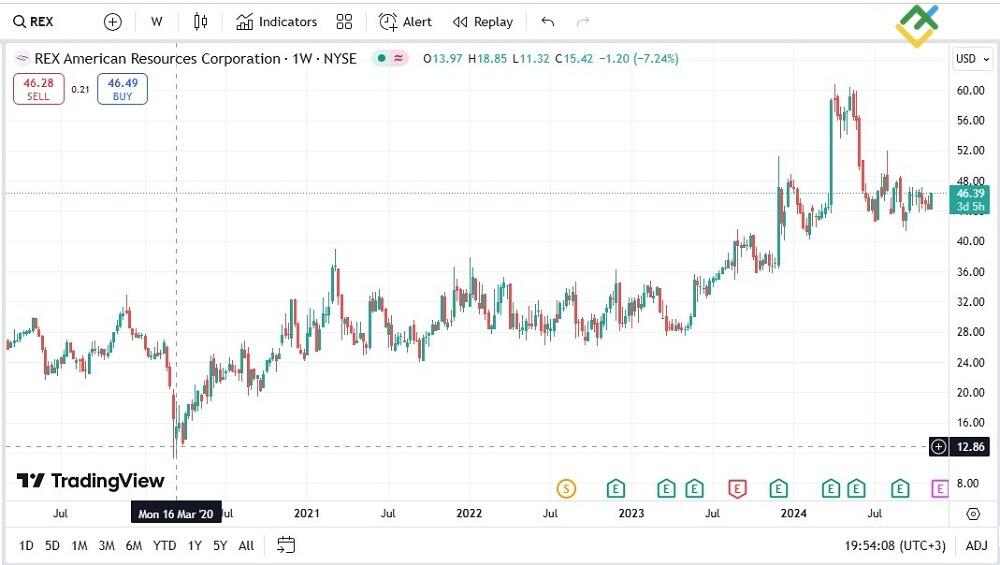Change the W weekly interval

[156, 22]
